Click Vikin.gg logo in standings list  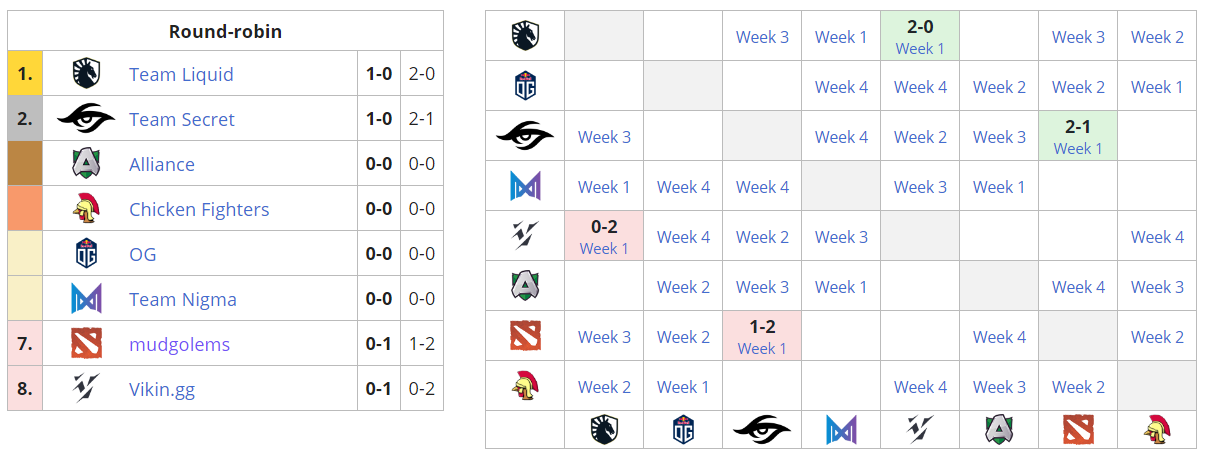click(x=87, y=389)
